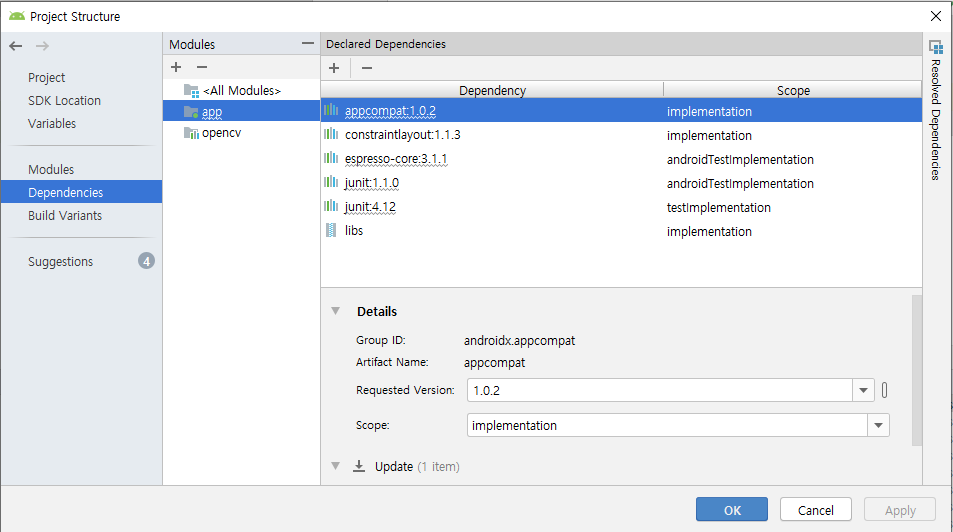
Task: Add a declared dependency with plus icon
Action: pyautogui.click(x=334, y=68)
